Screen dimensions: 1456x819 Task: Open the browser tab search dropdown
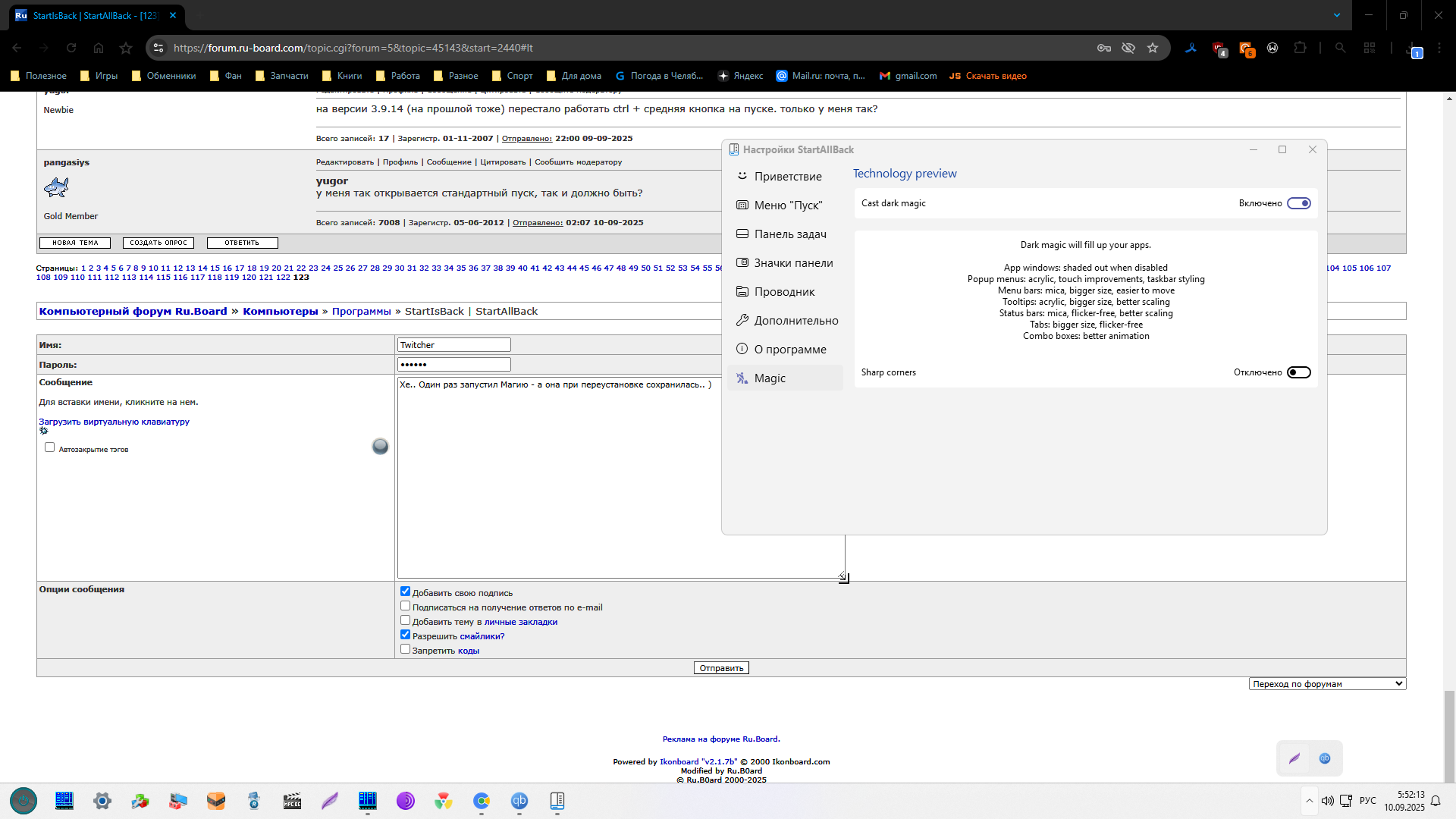(x=1337, y=15)
